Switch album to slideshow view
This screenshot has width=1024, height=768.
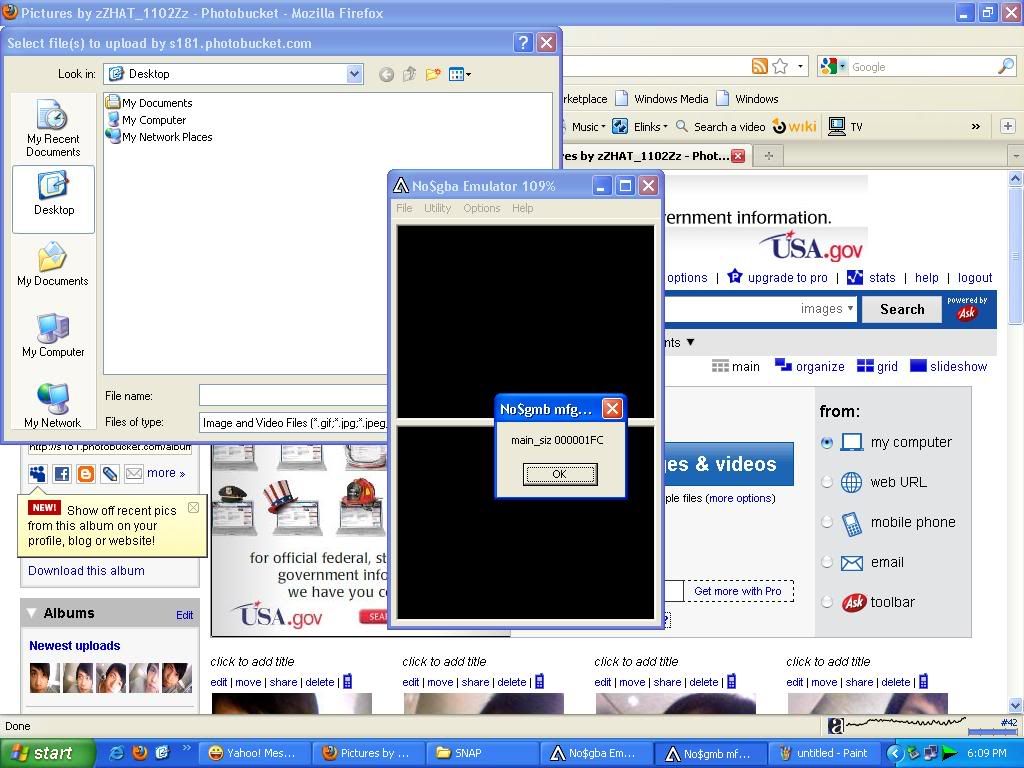948,366
